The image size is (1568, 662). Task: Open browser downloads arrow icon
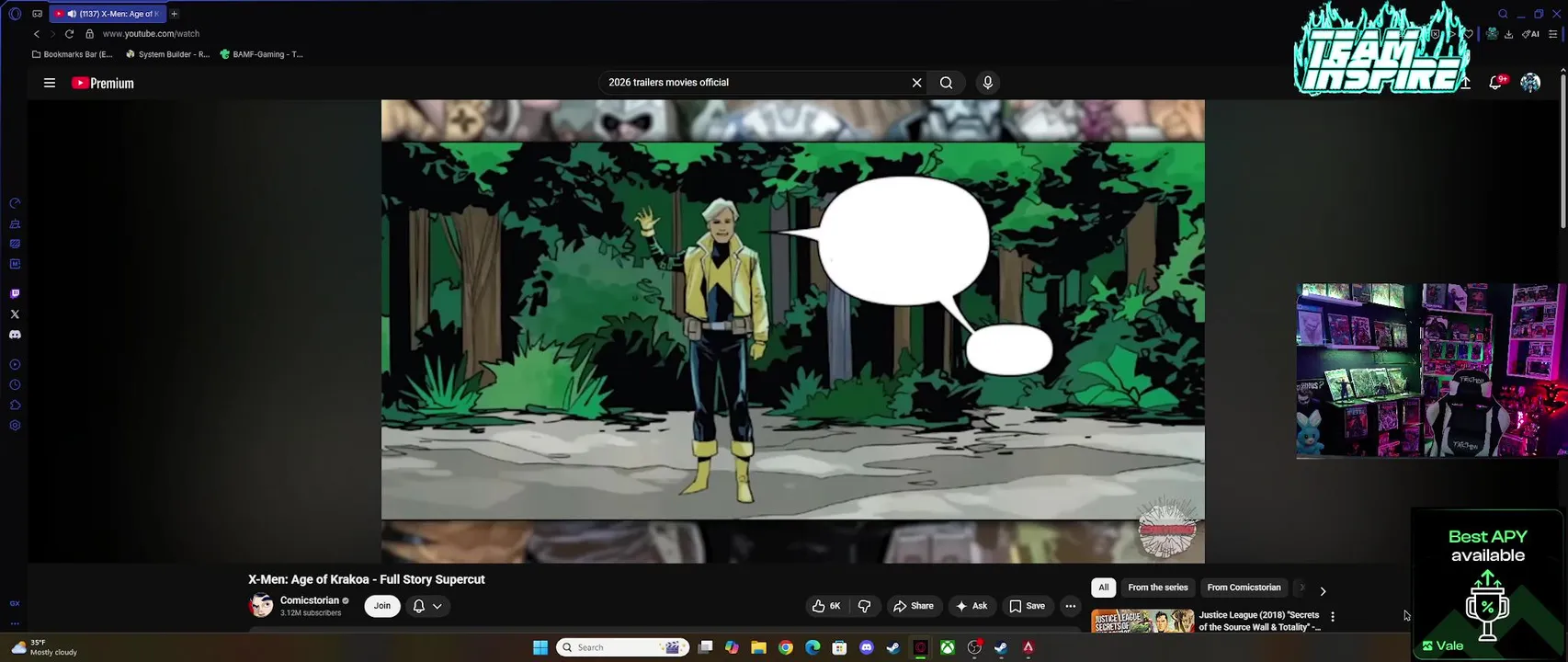[x=1508, y=34]
